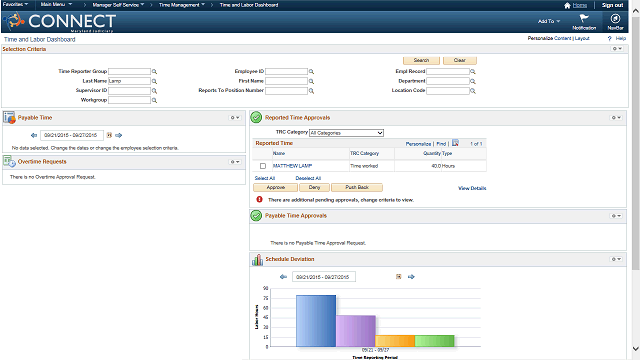Open the NavBar compass icon
The width and height of the screenshot is (640, 360).
click(615, 19)
